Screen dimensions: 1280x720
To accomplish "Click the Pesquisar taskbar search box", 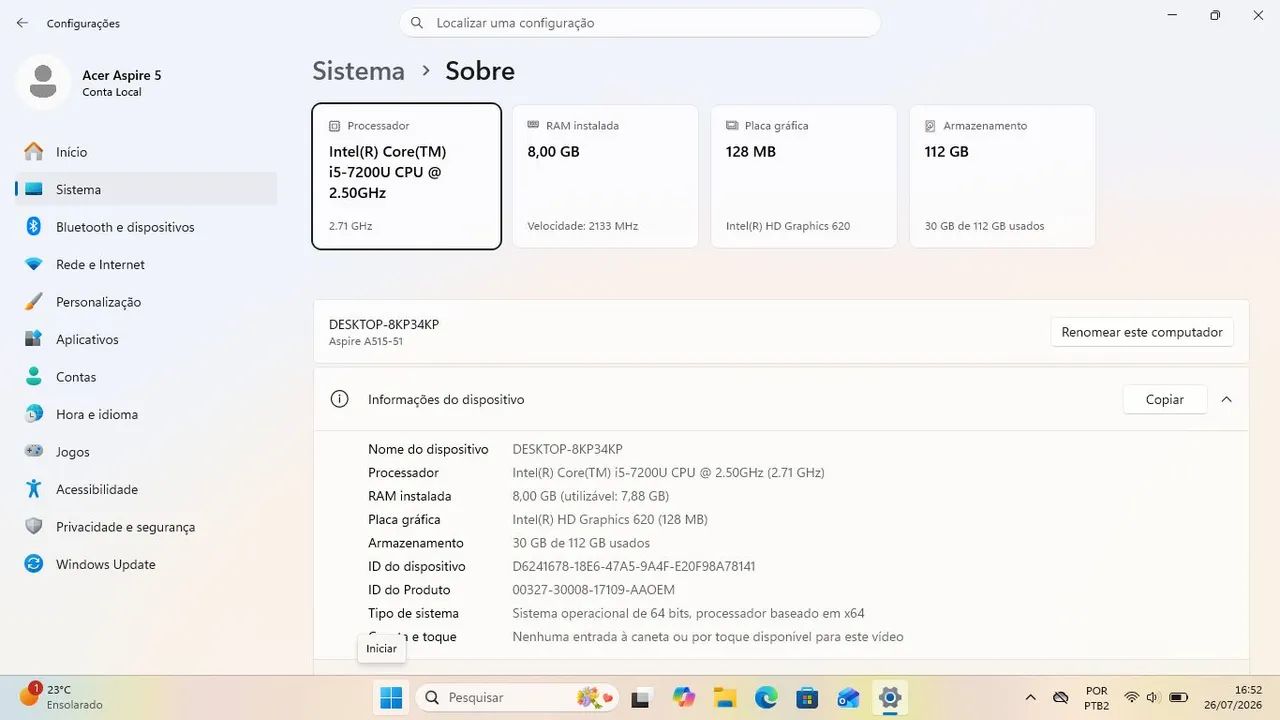I will pyautogui.click(x=518, y=697).
